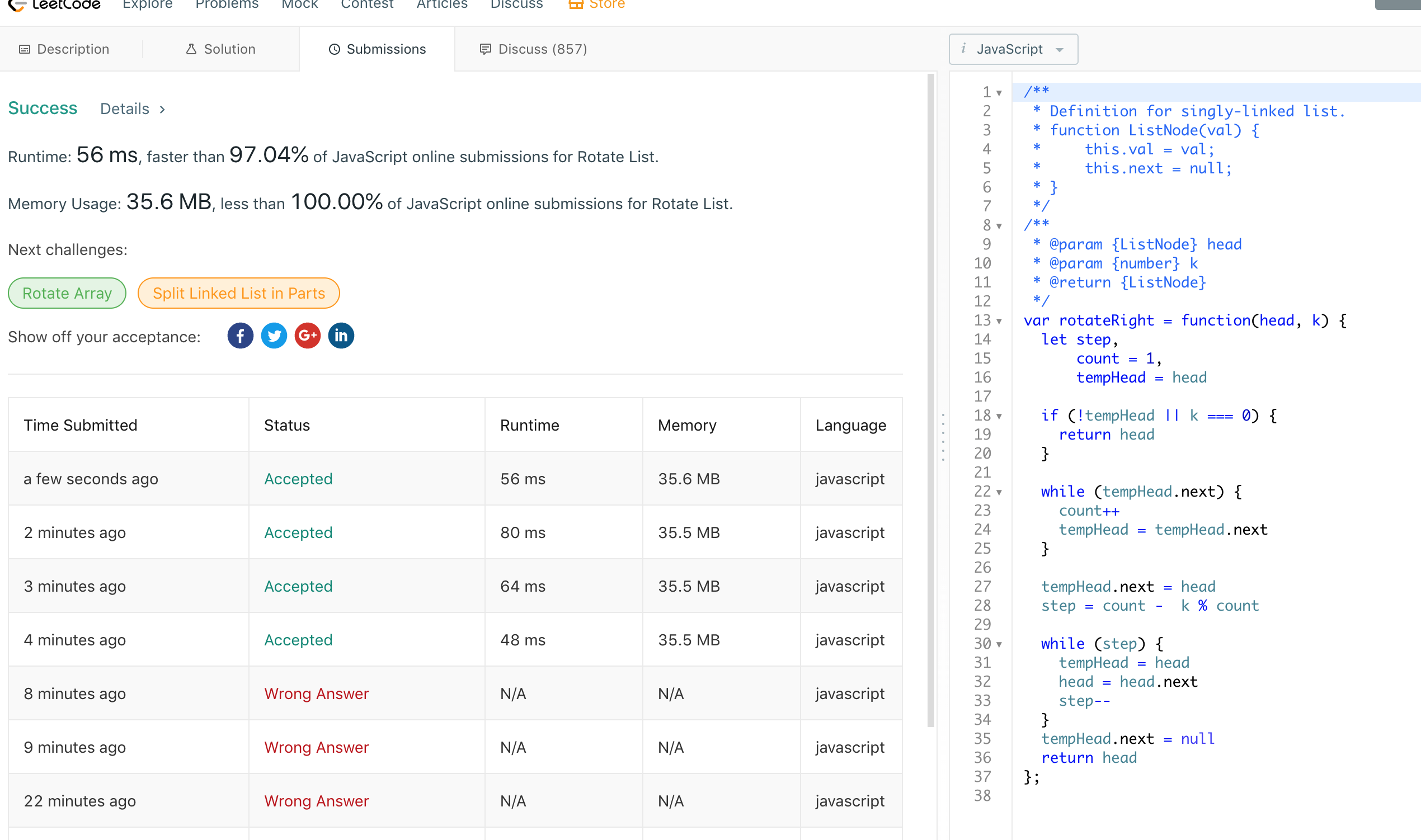
Task: Share acceptance on LinkedIn icon
Action: pos(341,336)
